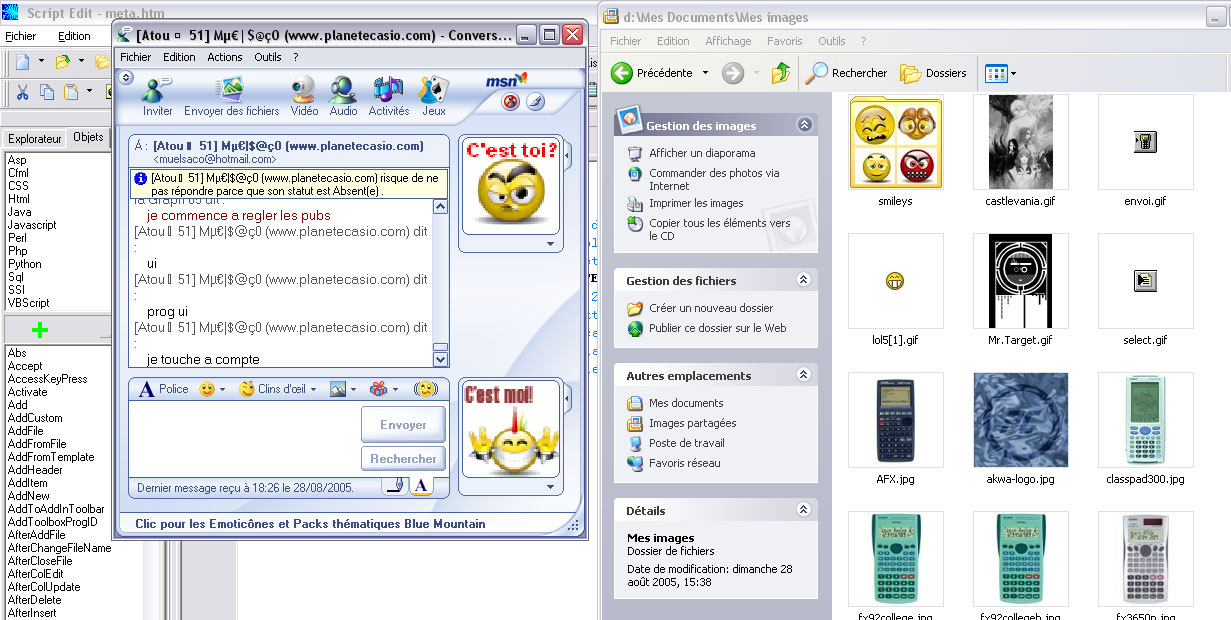Collapse the Détails panel
The image size is (1231, 620).
pyautogui.click(x=804, y=510)
